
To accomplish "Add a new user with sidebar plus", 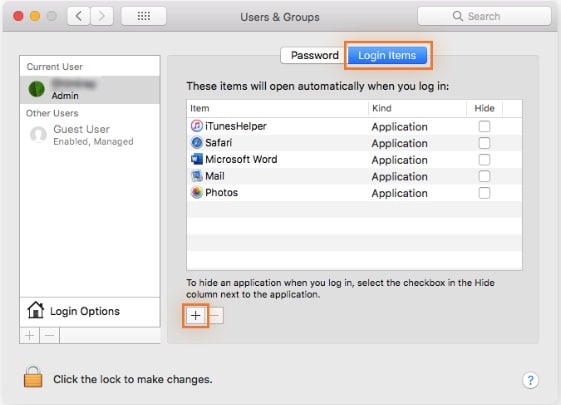I will (30, 336).
